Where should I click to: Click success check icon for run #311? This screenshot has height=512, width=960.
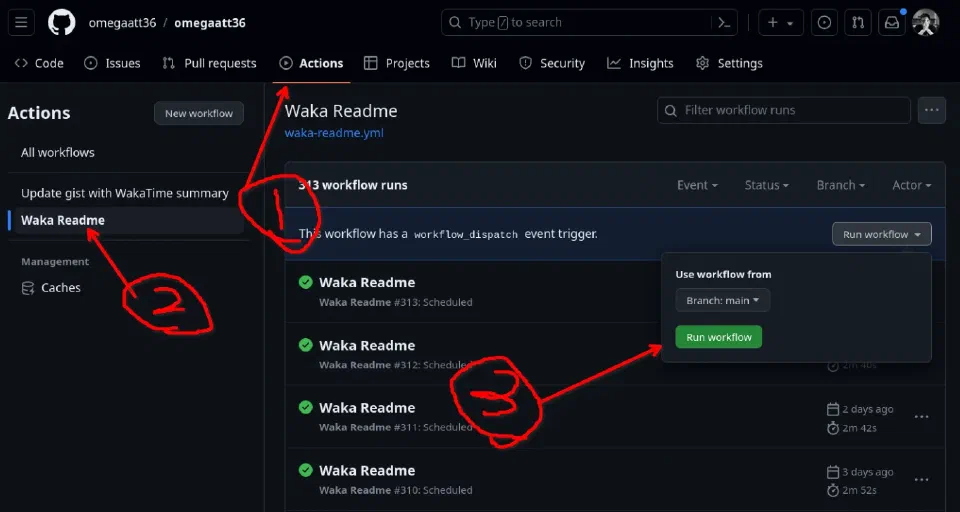click(x=306, y=407)
